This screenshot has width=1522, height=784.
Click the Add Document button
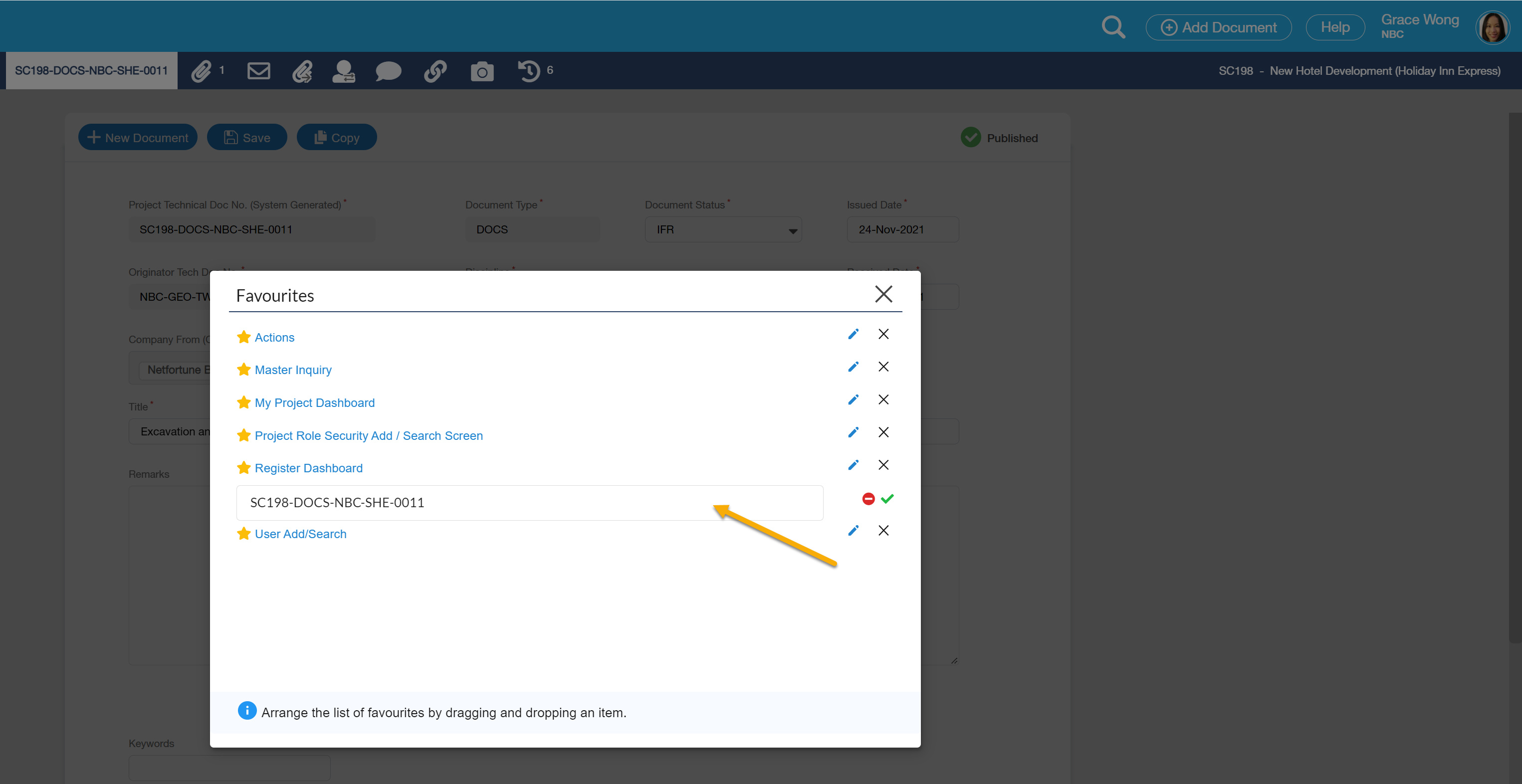(1218, 27)
